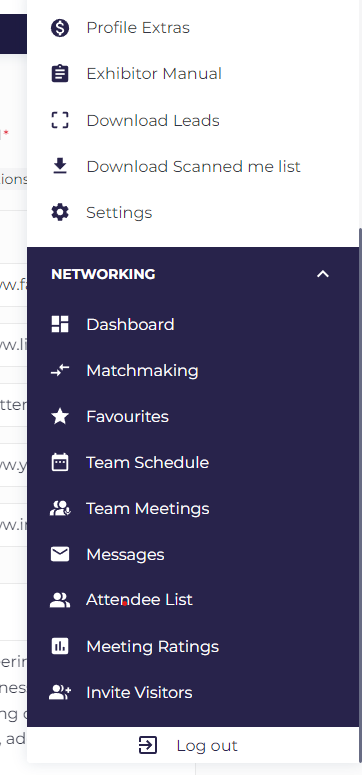Click the Download Leads scan icon
Image resolution: width=362 pixels, height=775 pixels.
(x=60, y=120)
